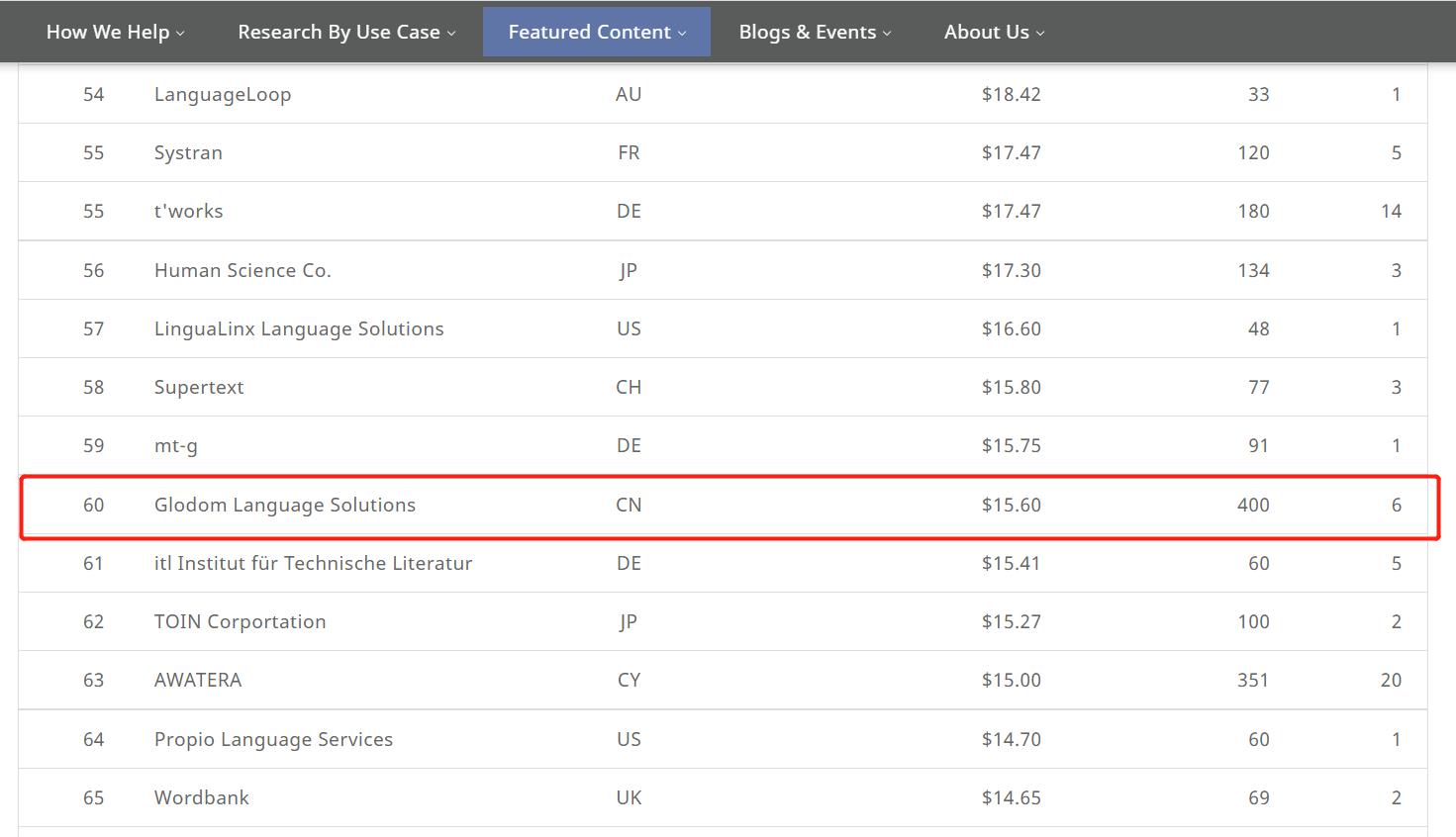Click the LinguaLinx Language Solutions name
This screenshot has width=1456, height=837.
[x=299, y=328]
